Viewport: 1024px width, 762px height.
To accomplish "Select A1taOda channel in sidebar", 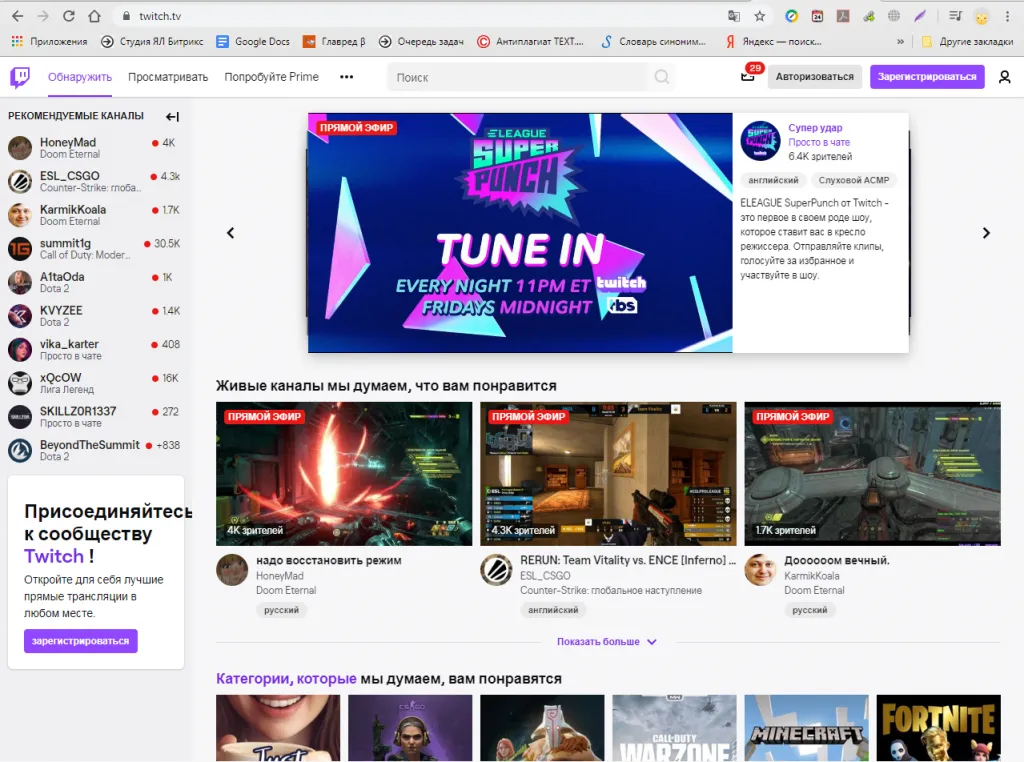I will (x=94, y=282).
